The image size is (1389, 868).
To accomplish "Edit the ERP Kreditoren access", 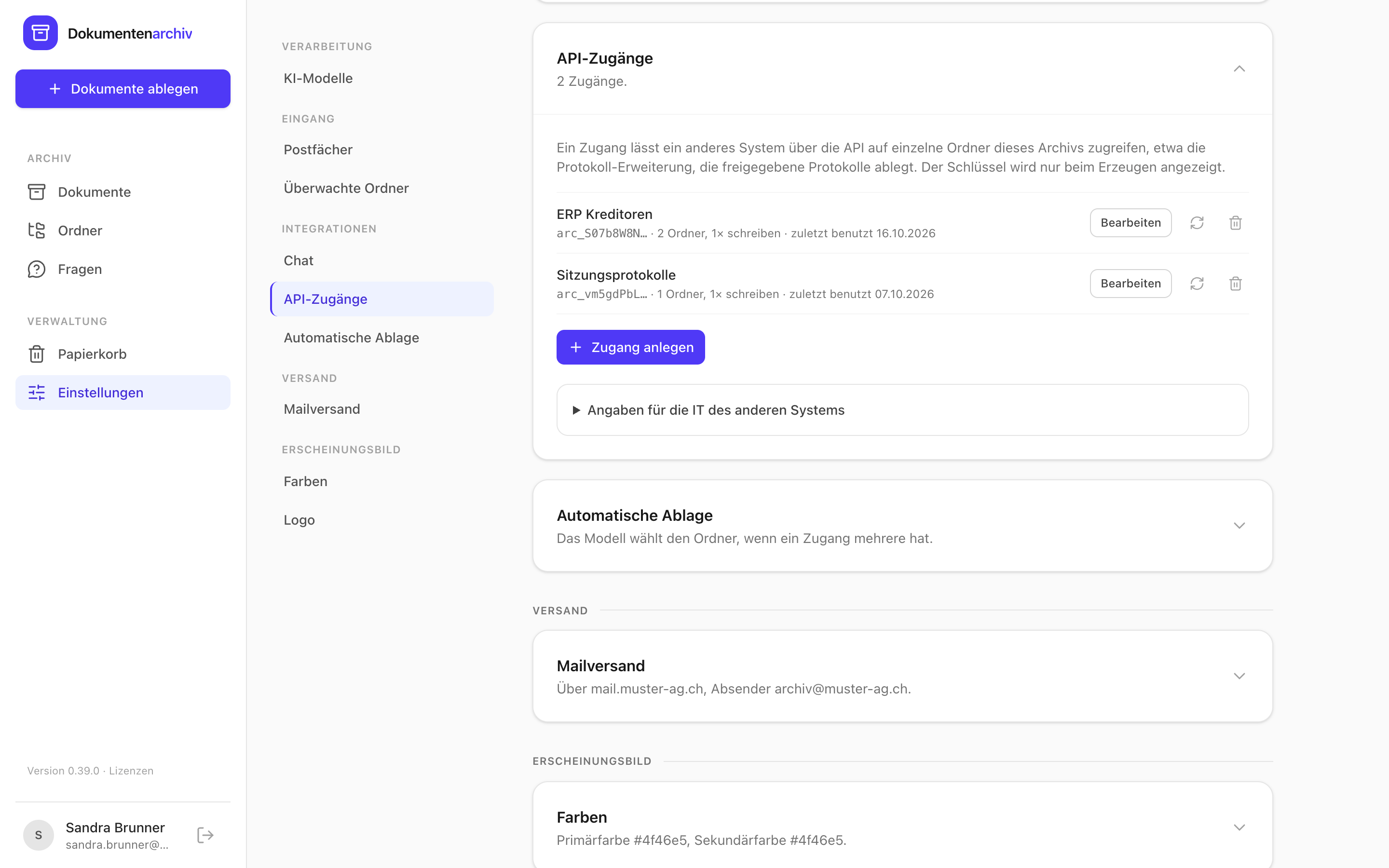I will click(1130, 223).
